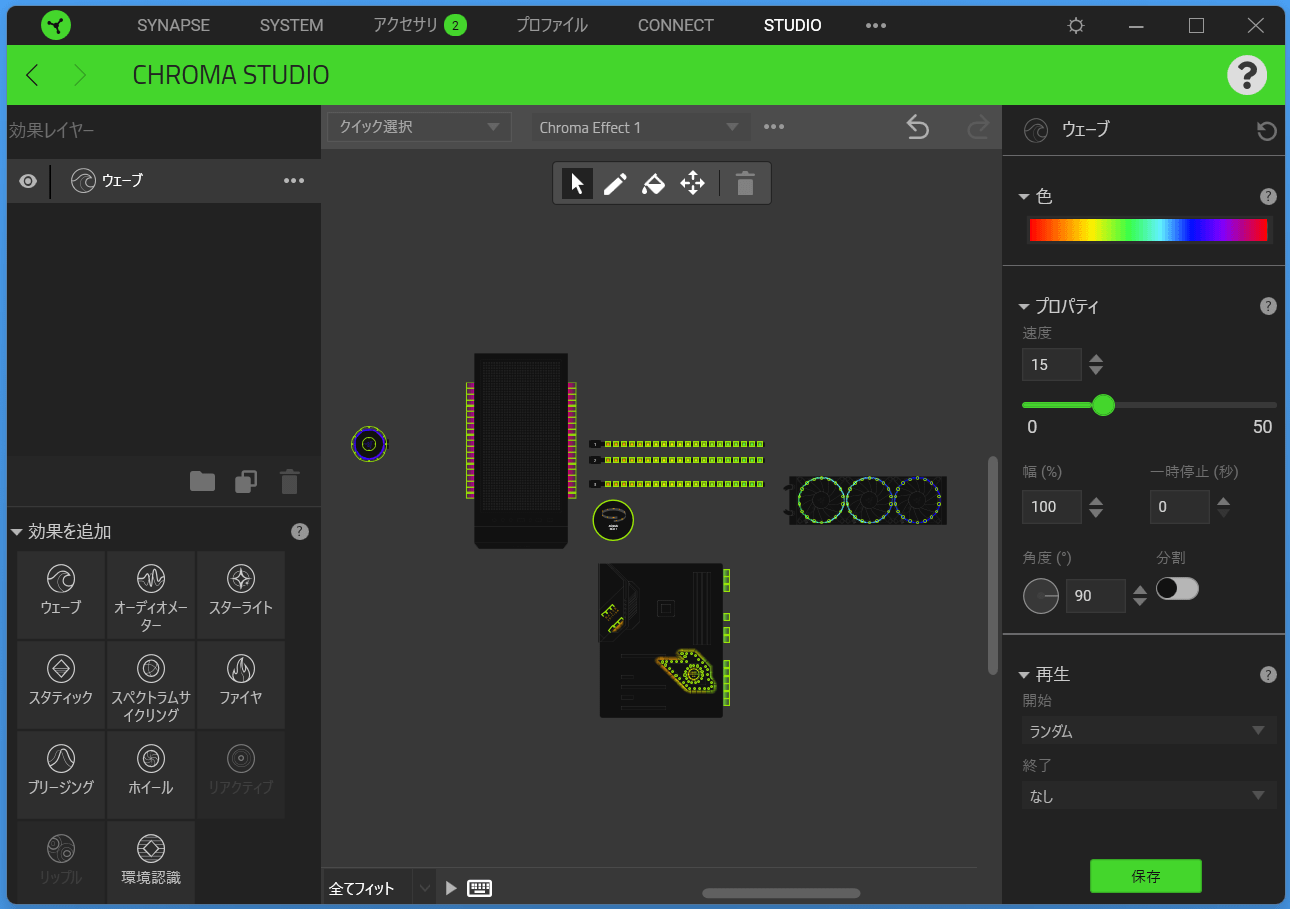Undo the last action

(917, 127)
